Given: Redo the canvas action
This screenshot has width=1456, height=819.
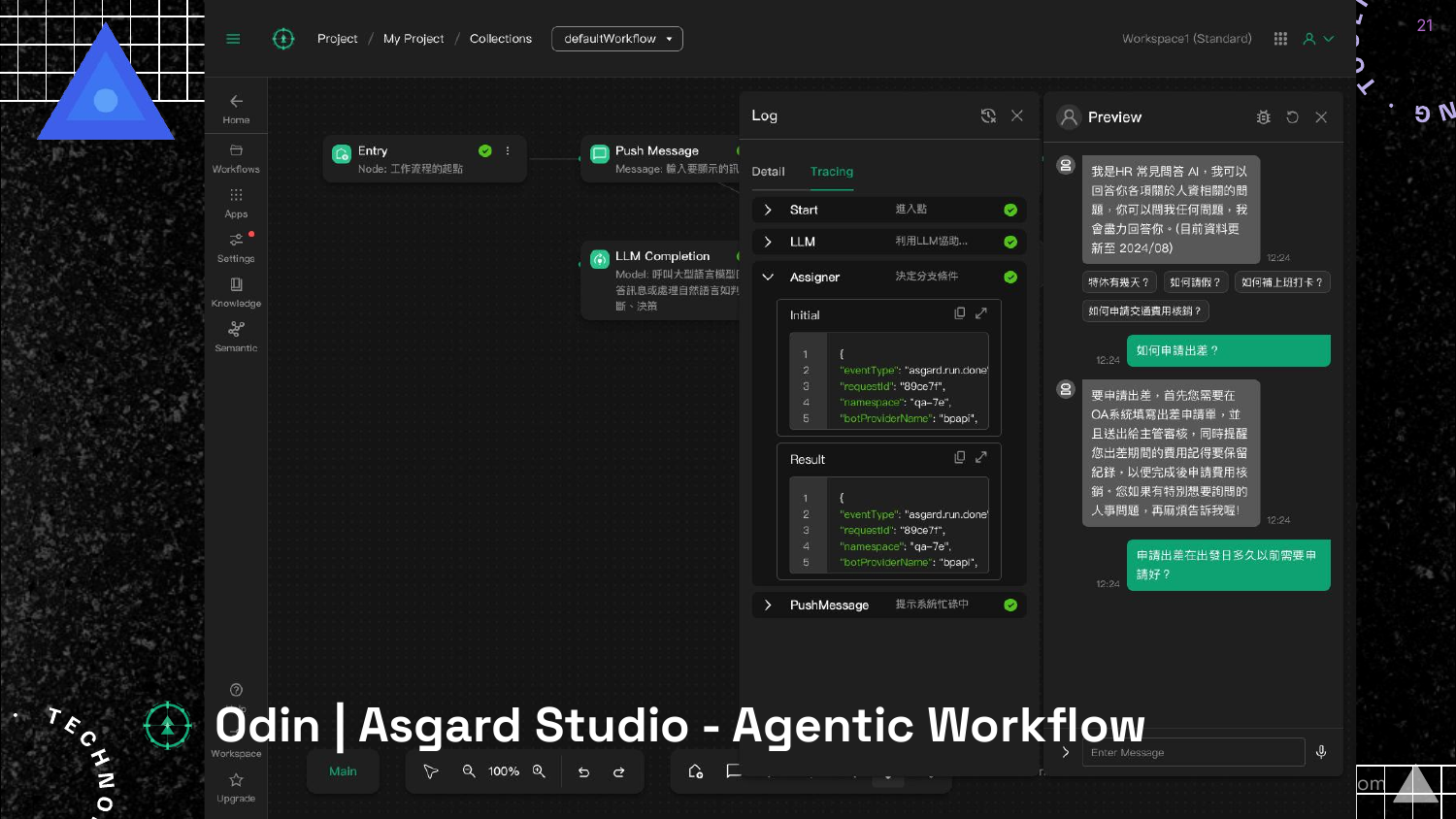Looking at the screenshot, I should 618,772.
